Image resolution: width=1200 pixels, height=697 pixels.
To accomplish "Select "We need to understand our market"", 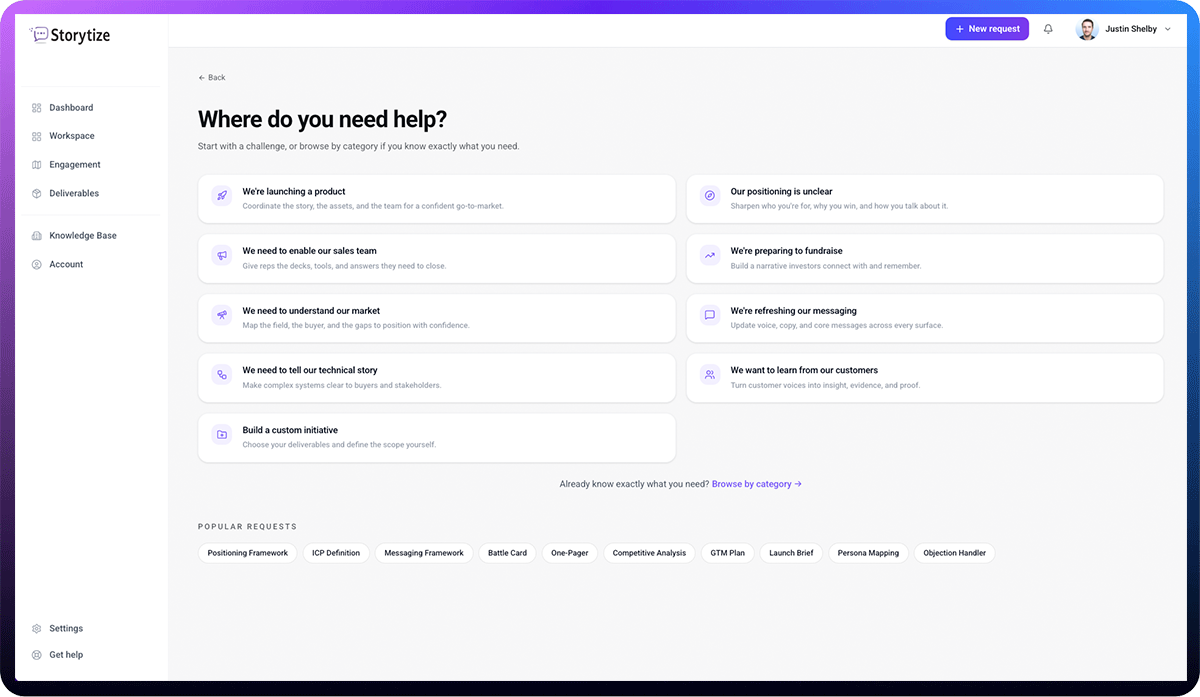I will pos(311,311).
